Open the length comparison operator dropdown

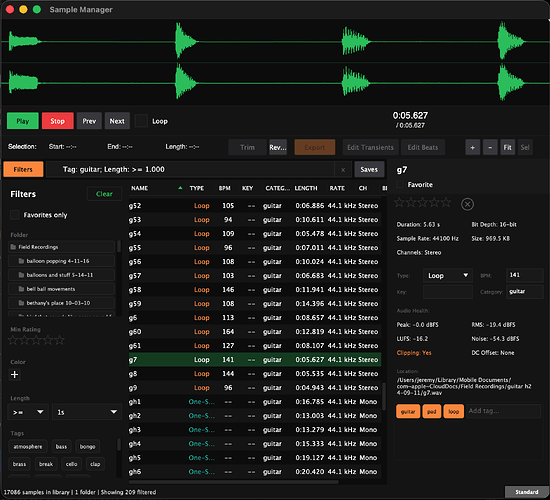coord(28,412)
